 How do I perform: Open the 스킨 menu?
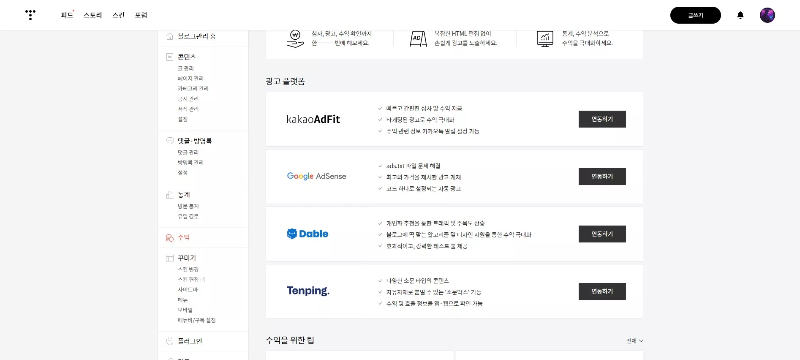point(118,15)
